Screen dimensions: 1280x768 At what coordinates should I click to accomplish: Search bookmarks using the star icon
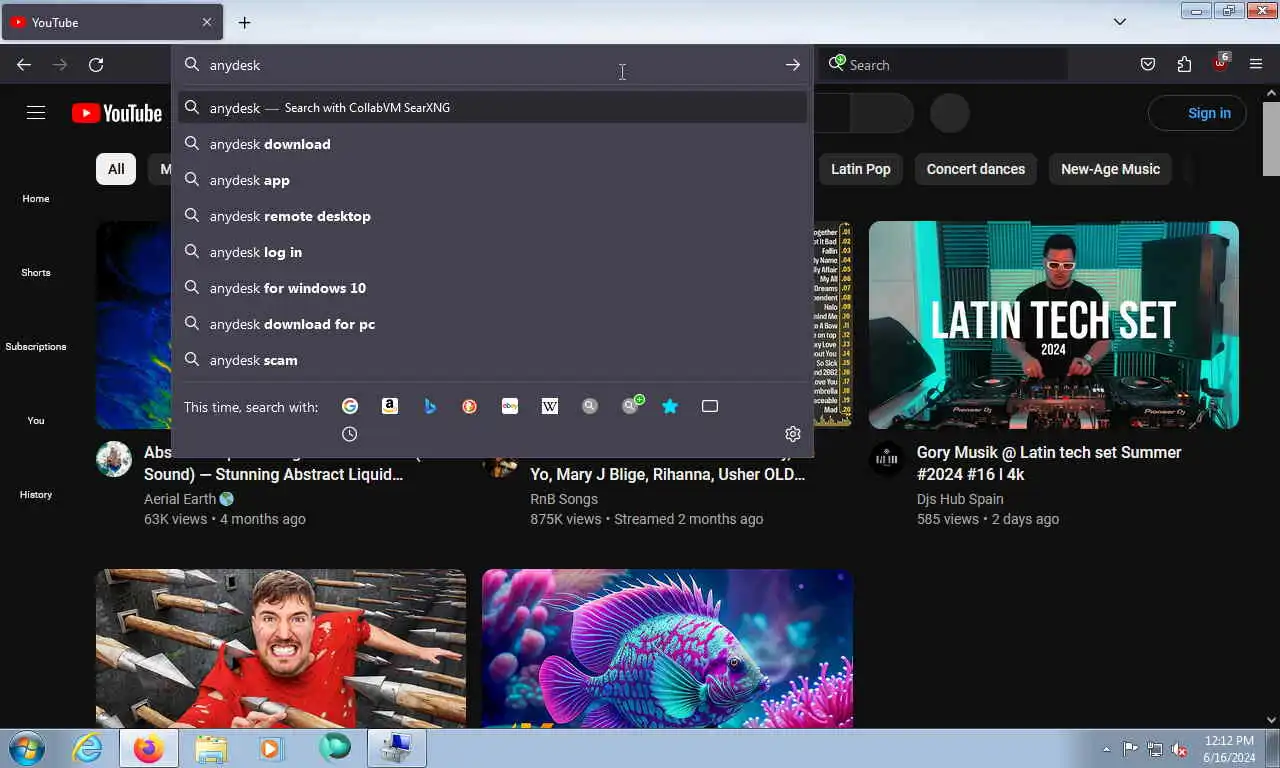[670, 406]
